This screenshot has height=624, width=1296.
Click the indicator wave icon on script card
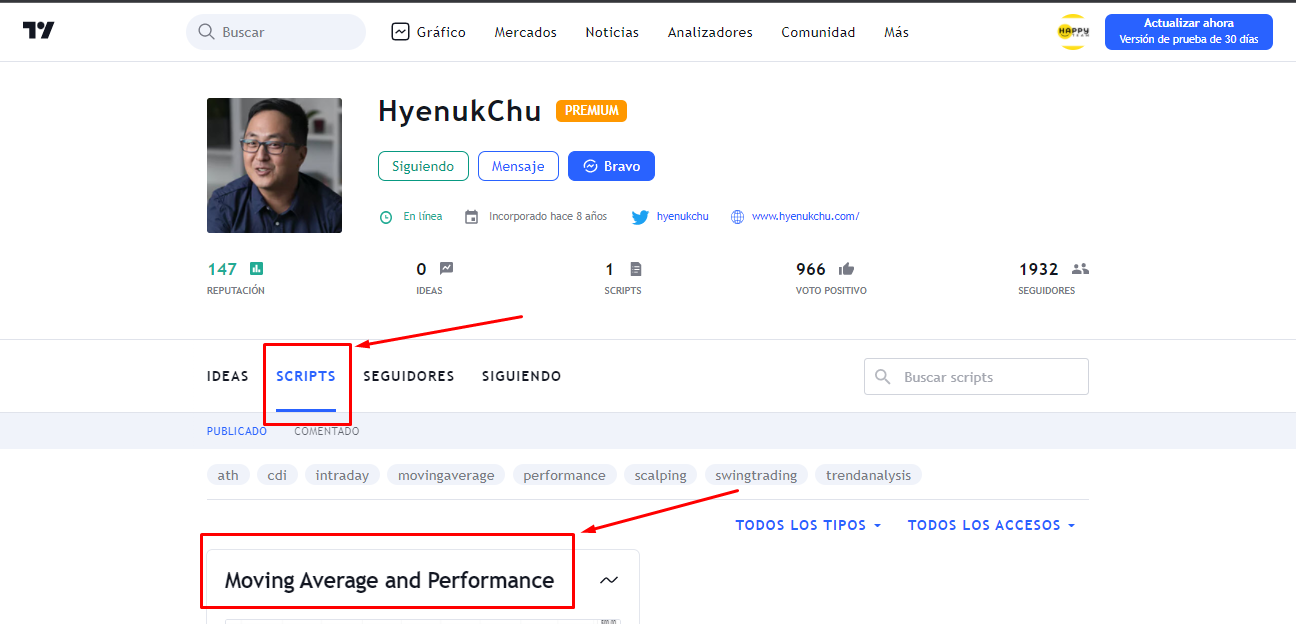point(608,580)
